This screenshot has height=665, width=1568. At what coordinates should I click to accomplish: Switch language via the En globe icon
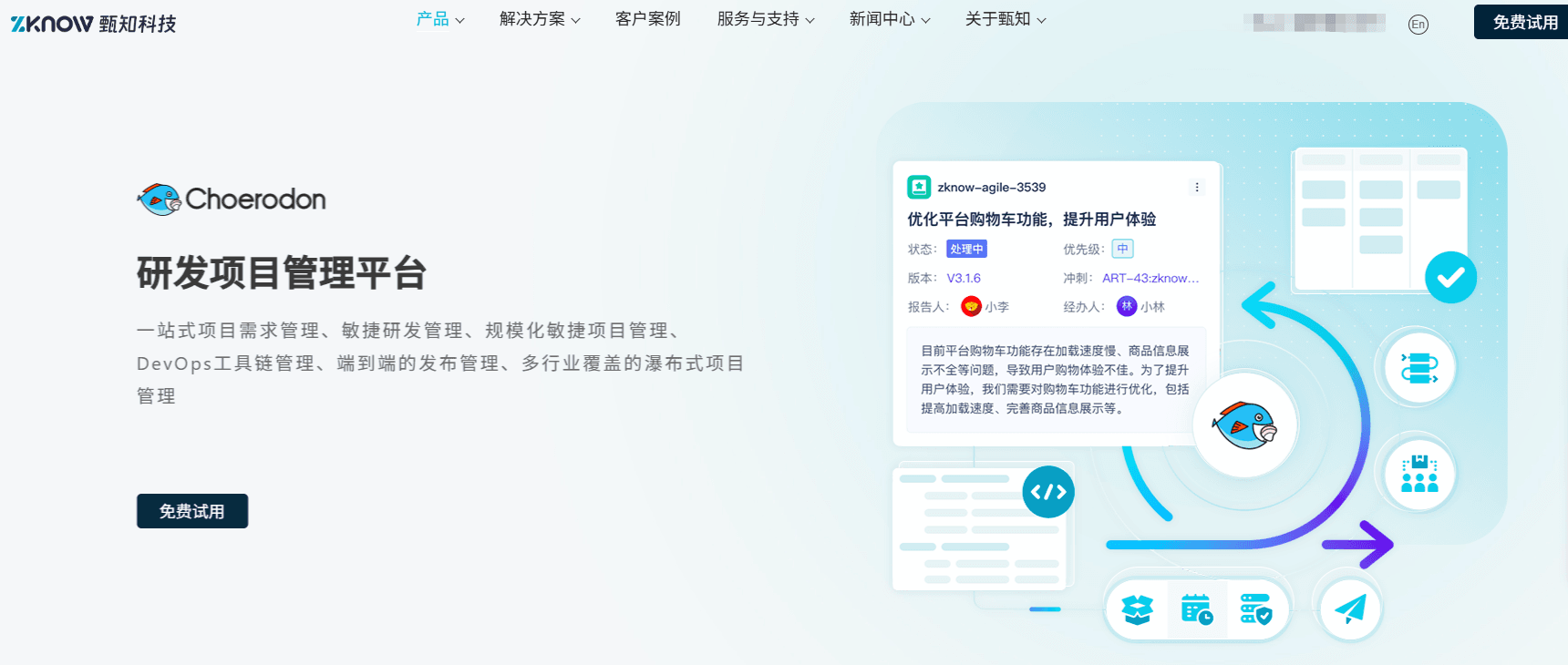point(1418,25)
